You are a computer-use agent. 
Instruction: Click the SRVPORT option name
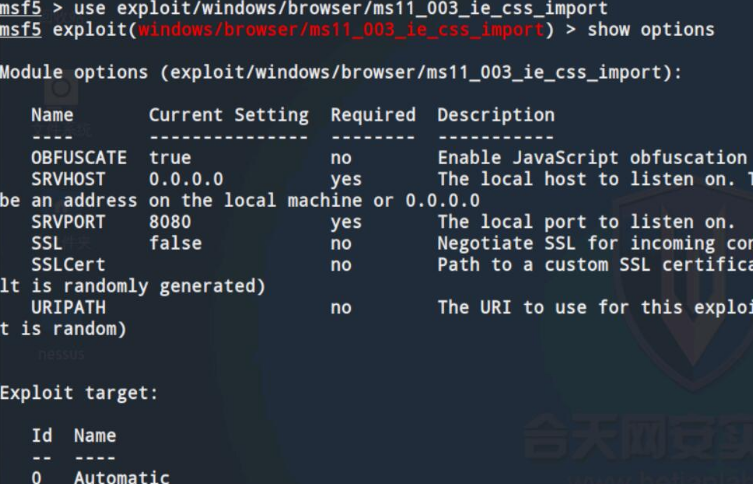(x=68, y=222)
